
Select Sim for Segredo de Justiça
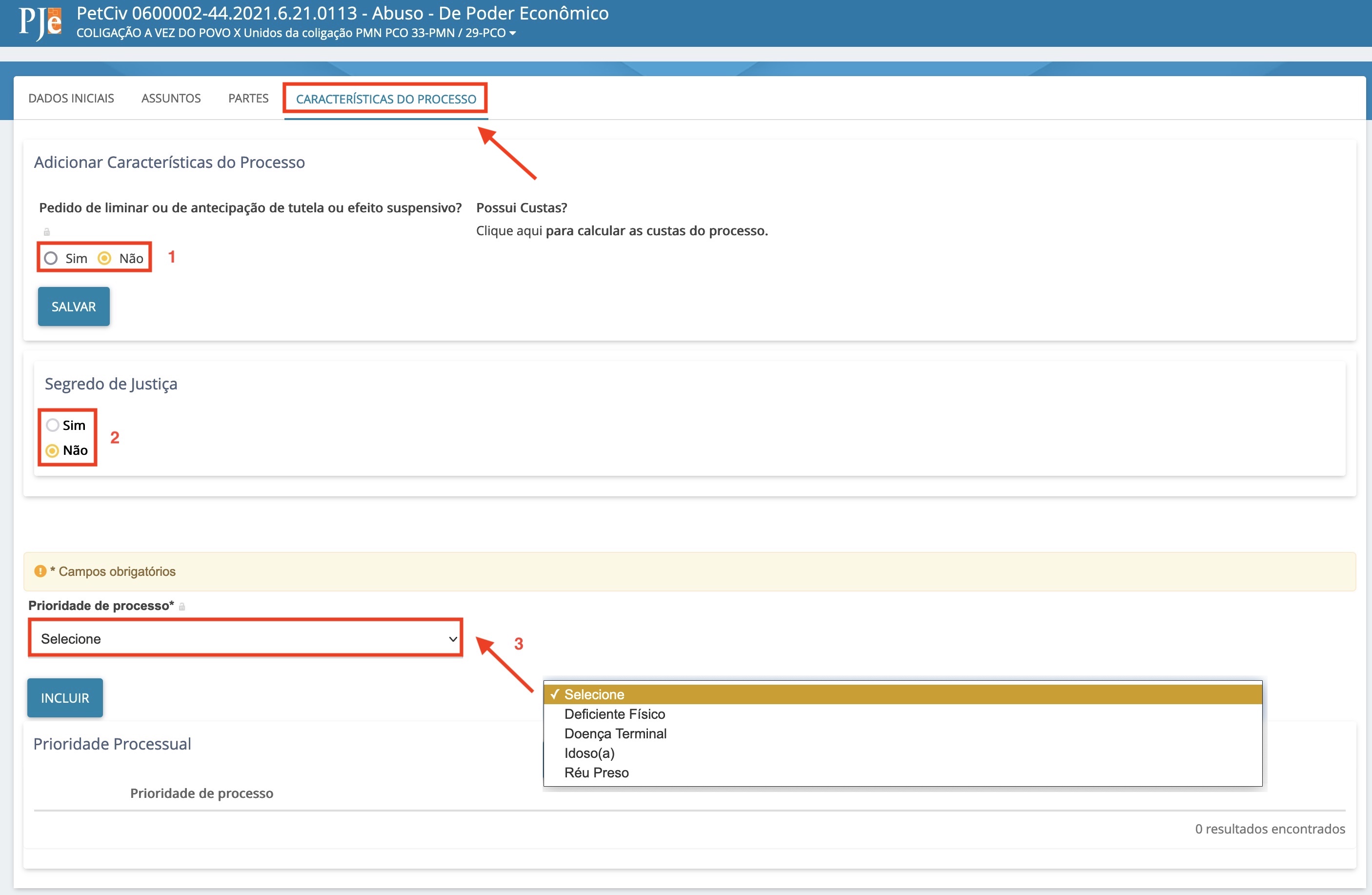click(53, 425)
